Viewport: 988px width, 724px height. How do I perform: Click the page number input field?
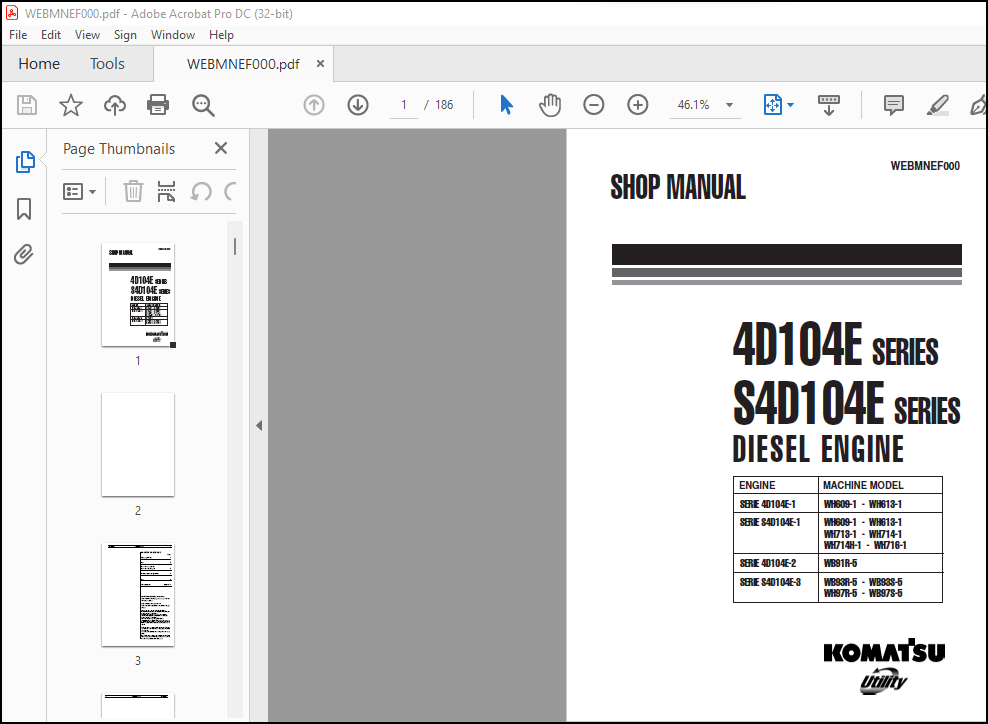tap(403, 105)
